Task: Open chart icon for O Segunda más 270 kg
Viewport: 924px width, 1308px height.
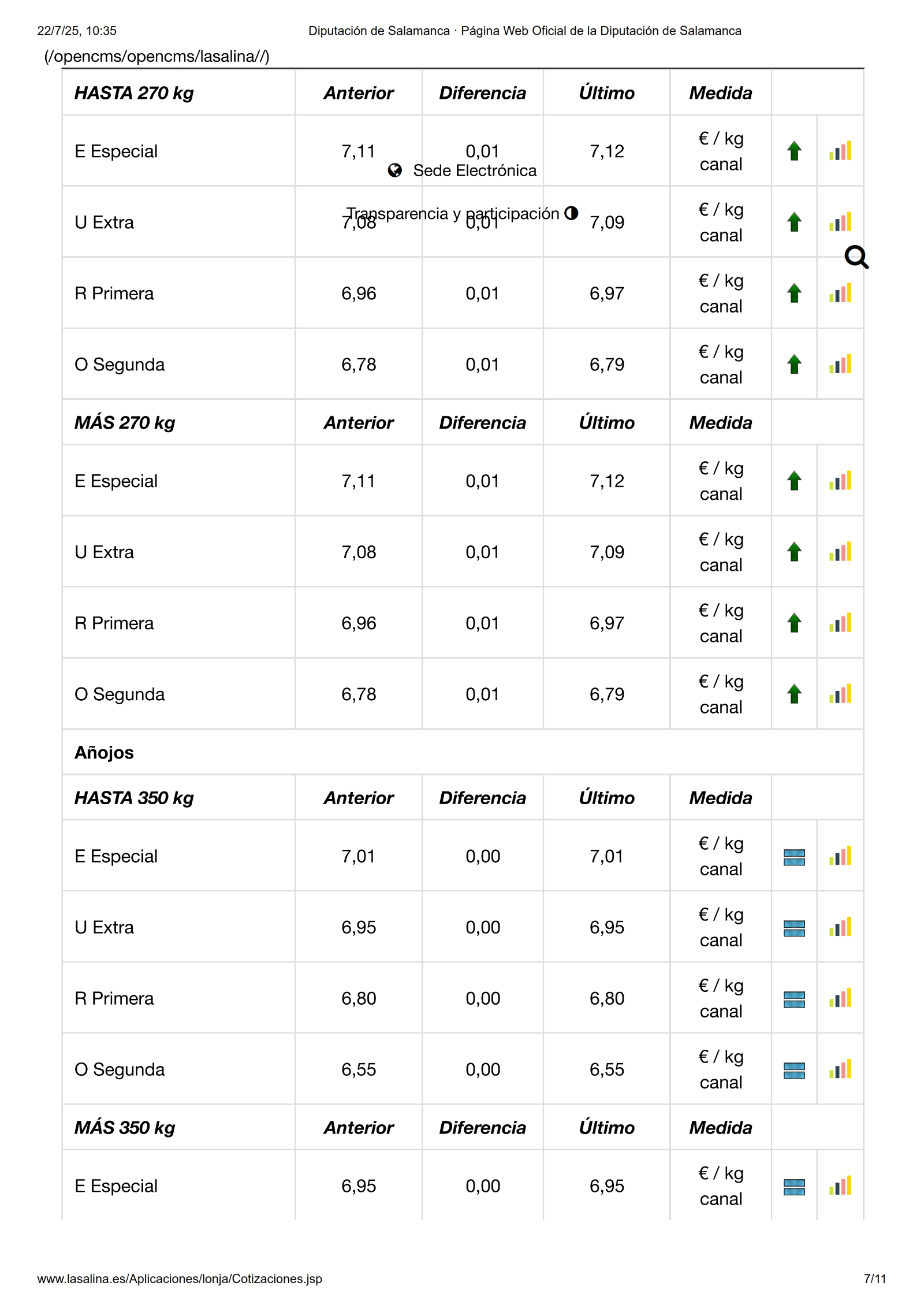Action: tap(840, 694)
